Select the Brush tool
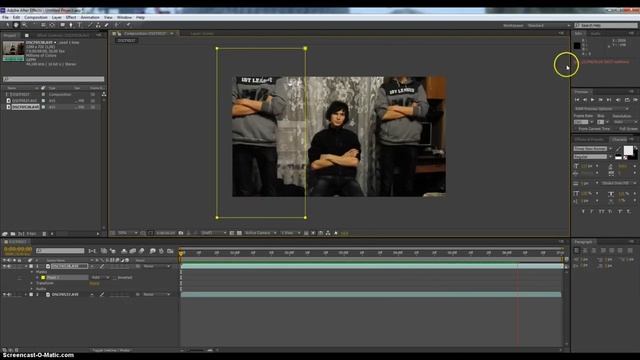 [x=90, y=25]
